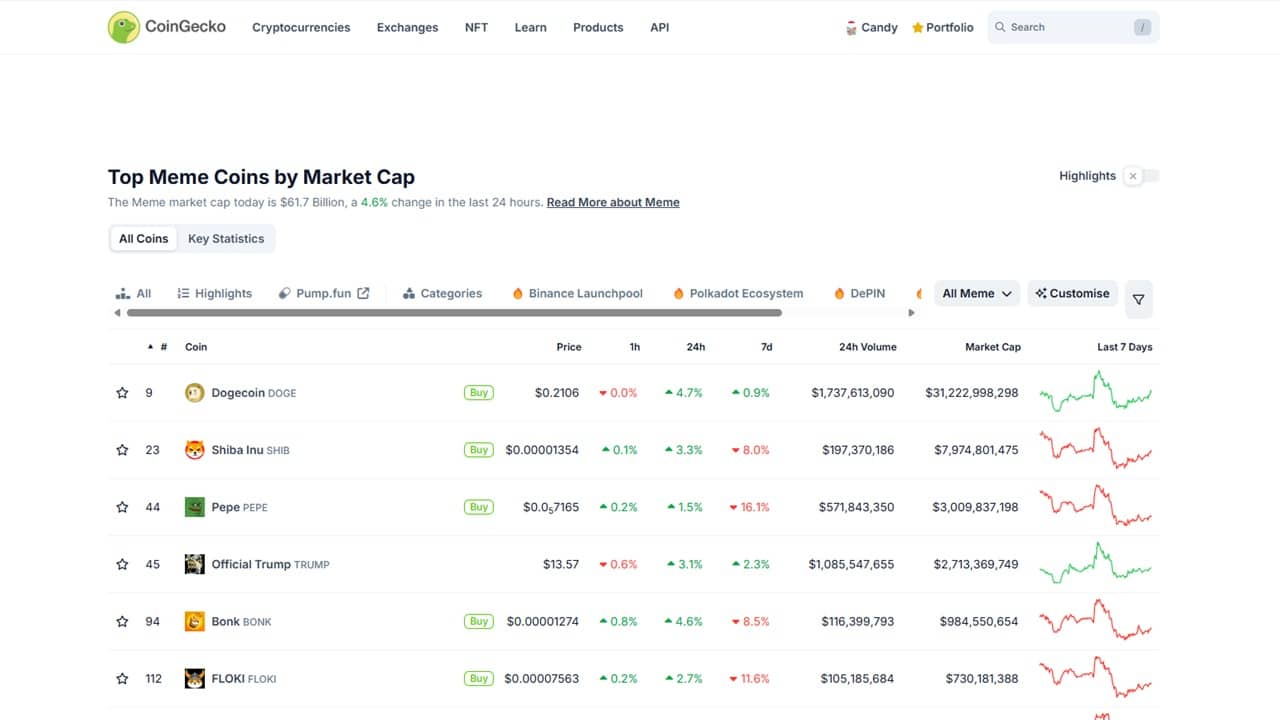Viewport: 1280px width, 720px height.
Task: Click the Portfolio star icon
Action: coord(917,28)
